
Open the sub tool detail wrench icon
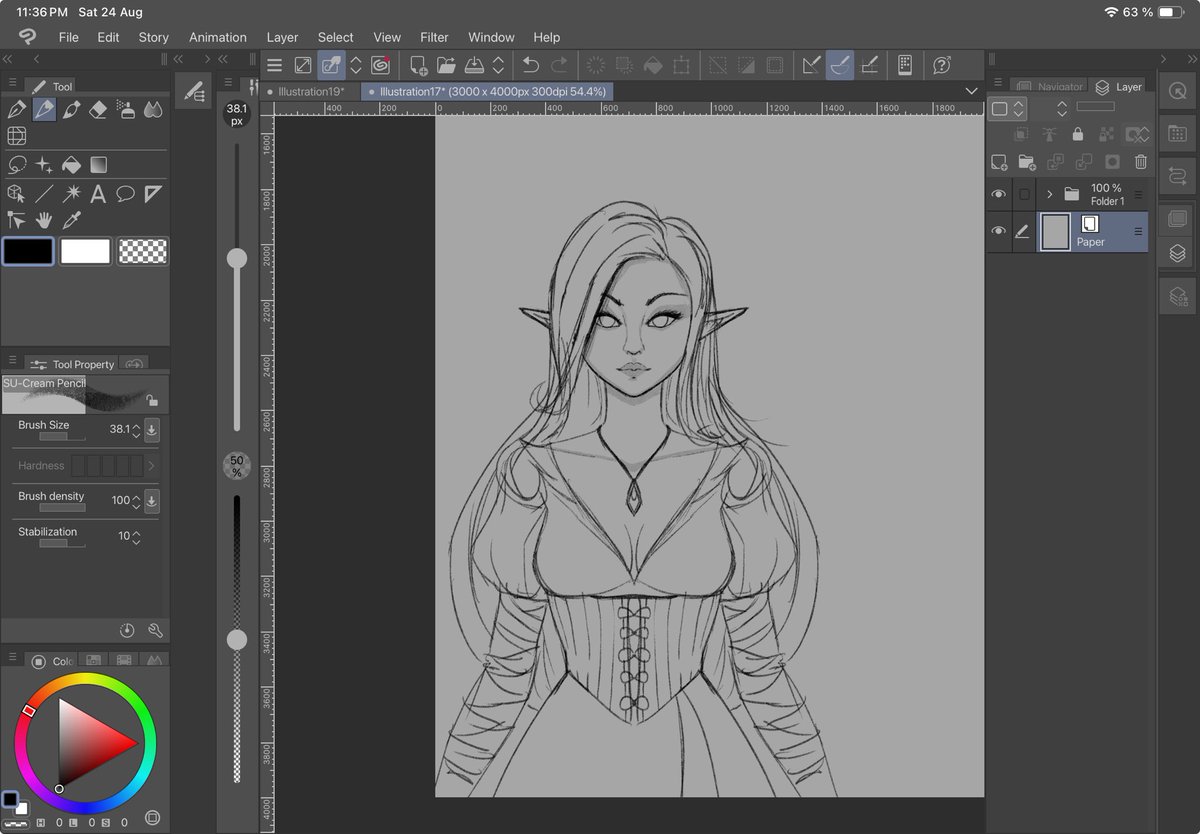point(155,630)
